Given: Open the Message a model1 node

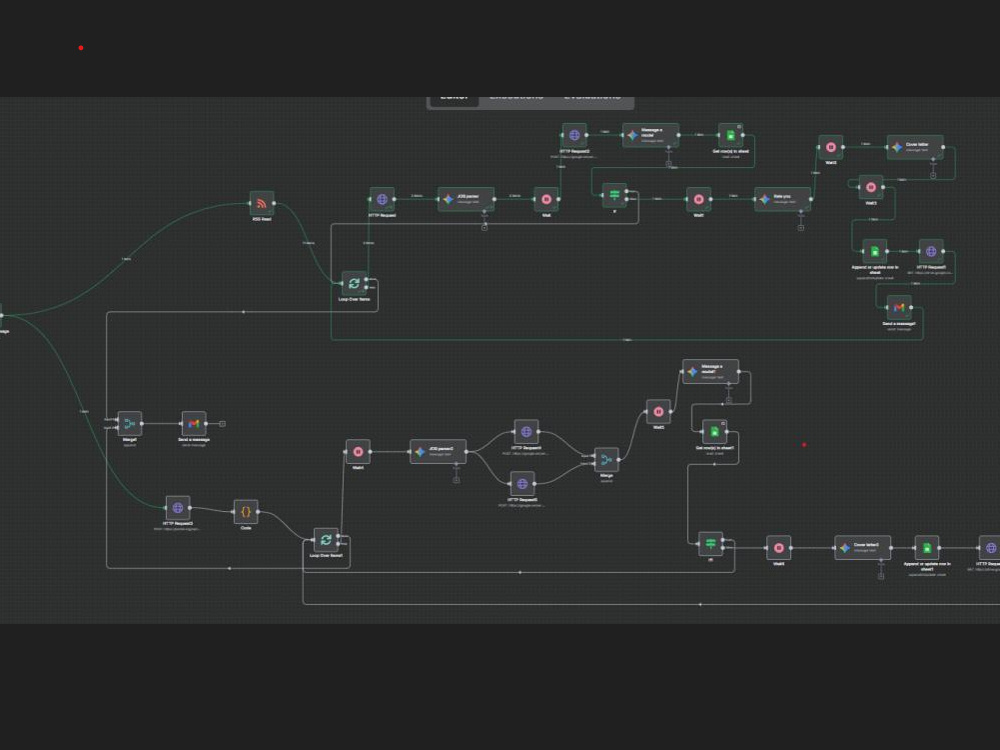Looking at the screenshot, I should [x=710, y=372].
